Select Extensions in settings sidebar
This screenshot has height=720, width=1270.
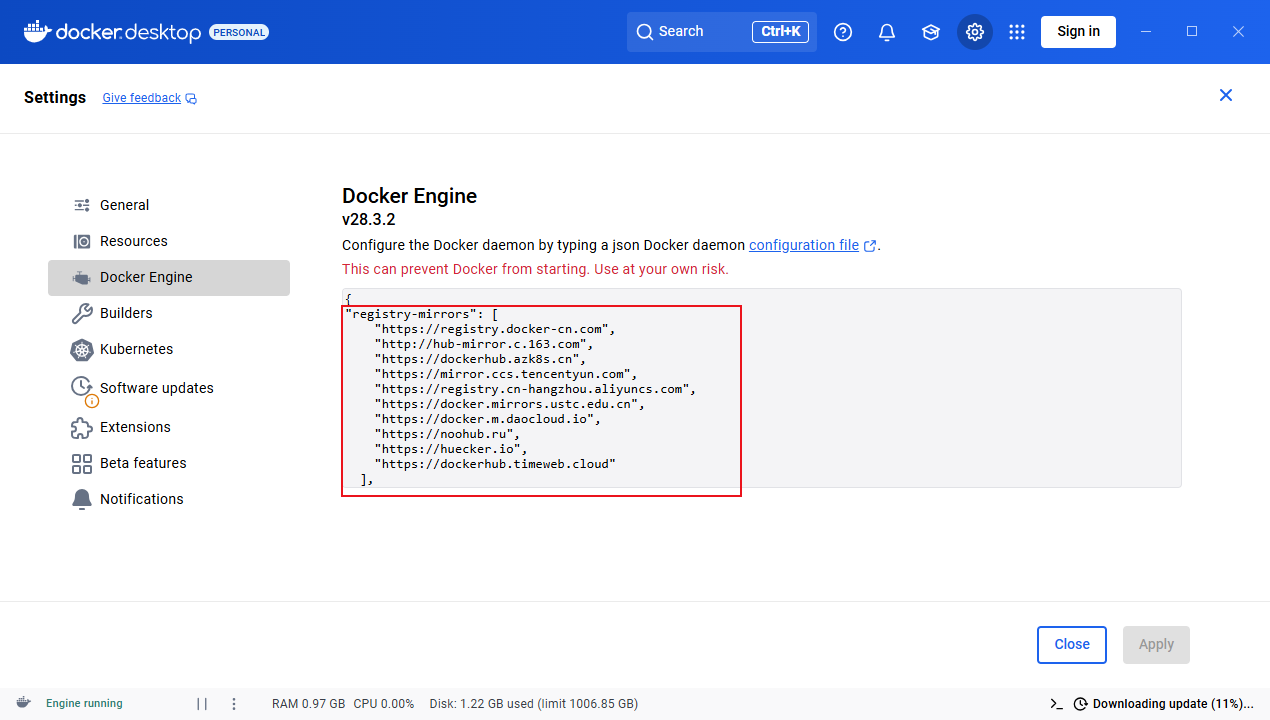169,427
